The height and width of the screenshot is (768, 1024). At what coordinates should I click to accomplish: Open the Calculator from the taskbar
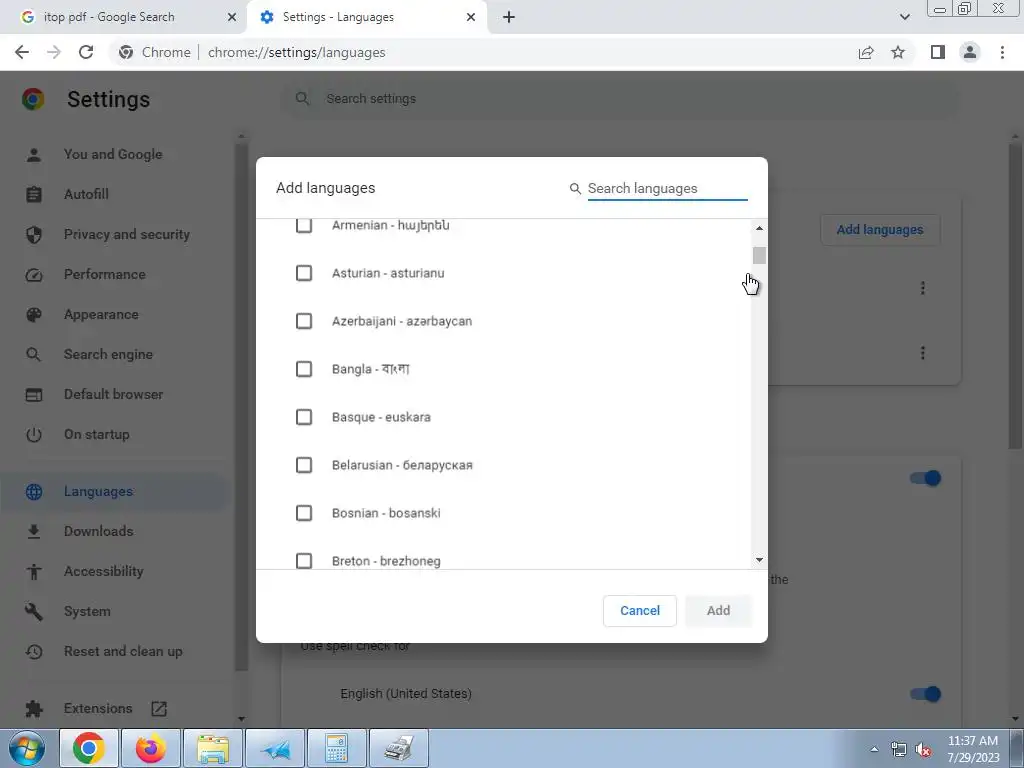(337, 748)
